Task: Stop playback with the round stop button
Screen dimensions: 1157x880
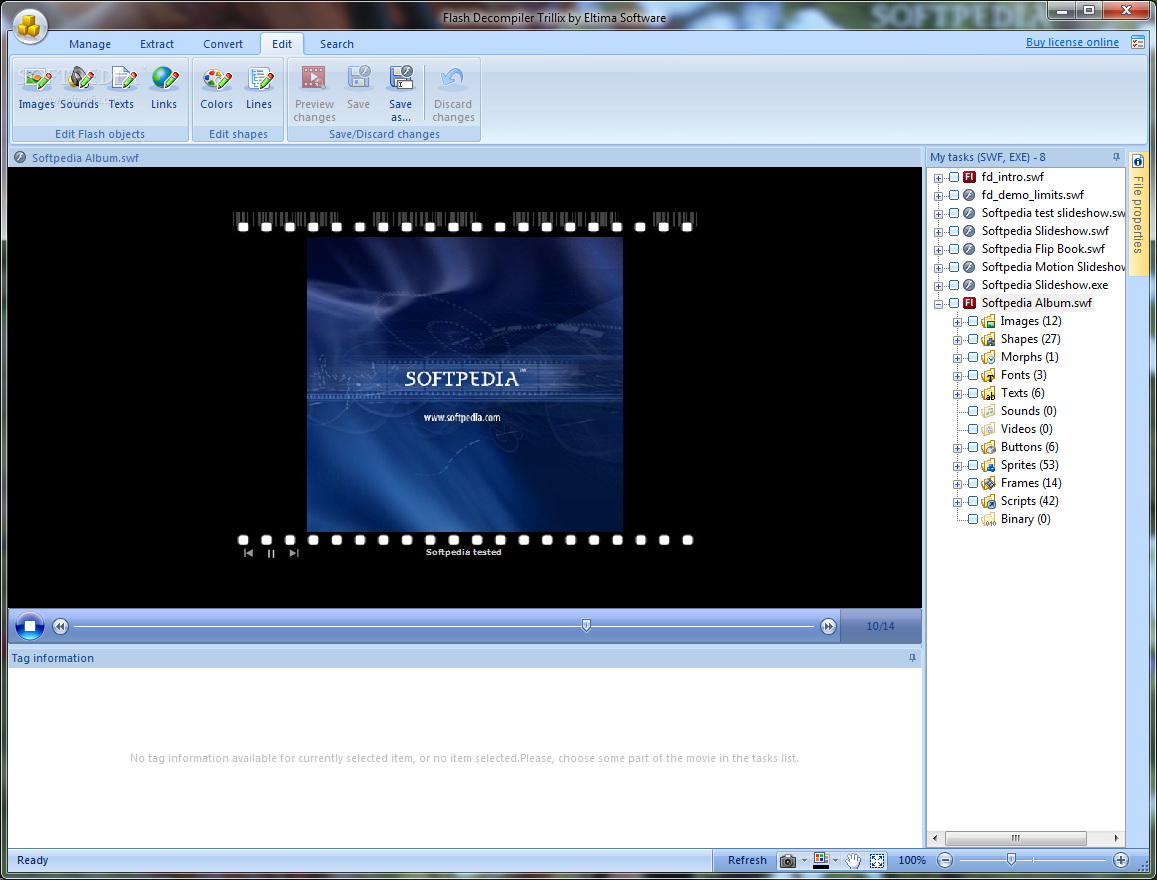Action: click(30, 626)
